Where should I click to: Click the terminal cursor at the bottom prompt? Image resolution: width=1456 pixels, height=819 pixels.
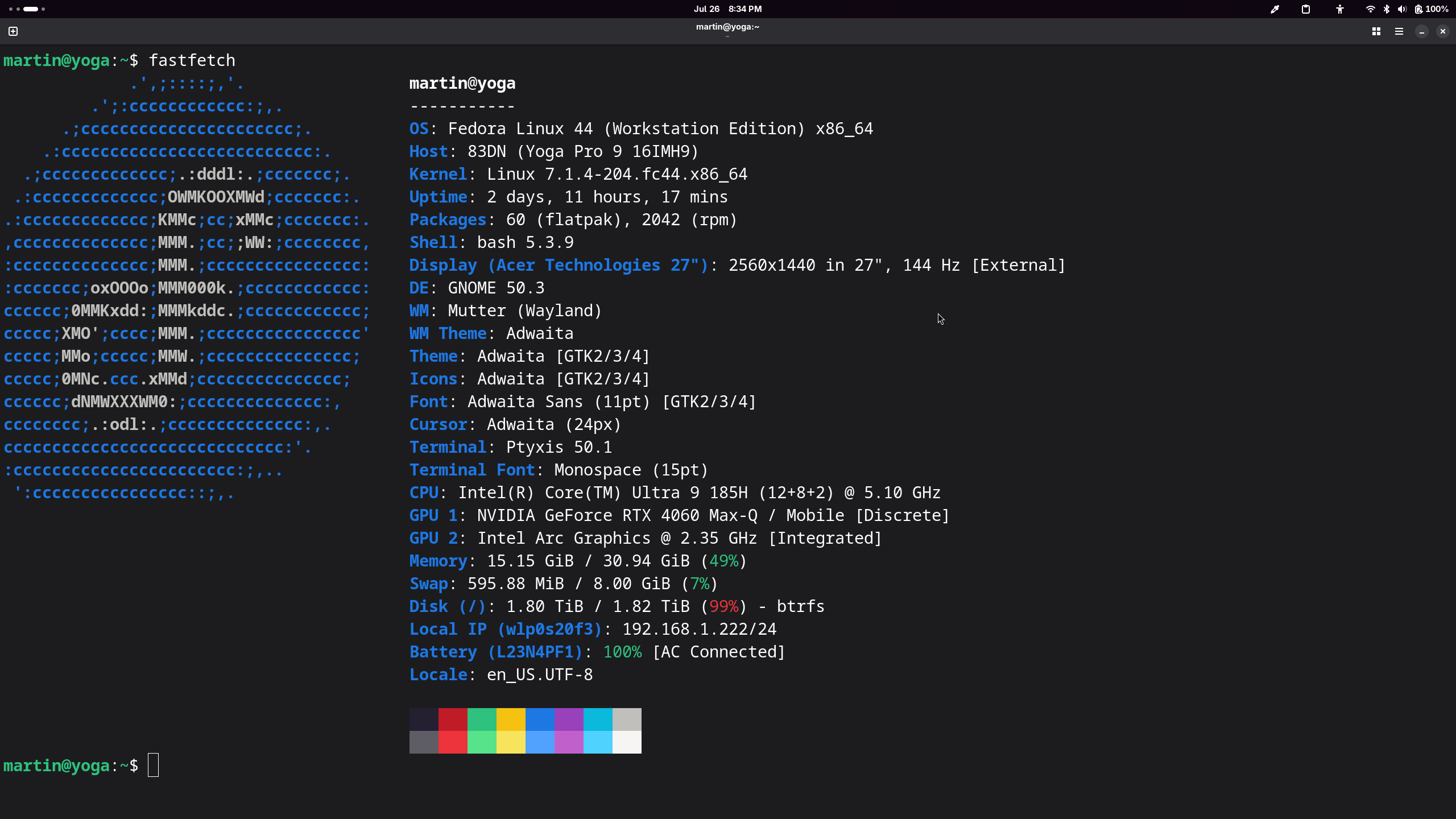tap(153, 765)
